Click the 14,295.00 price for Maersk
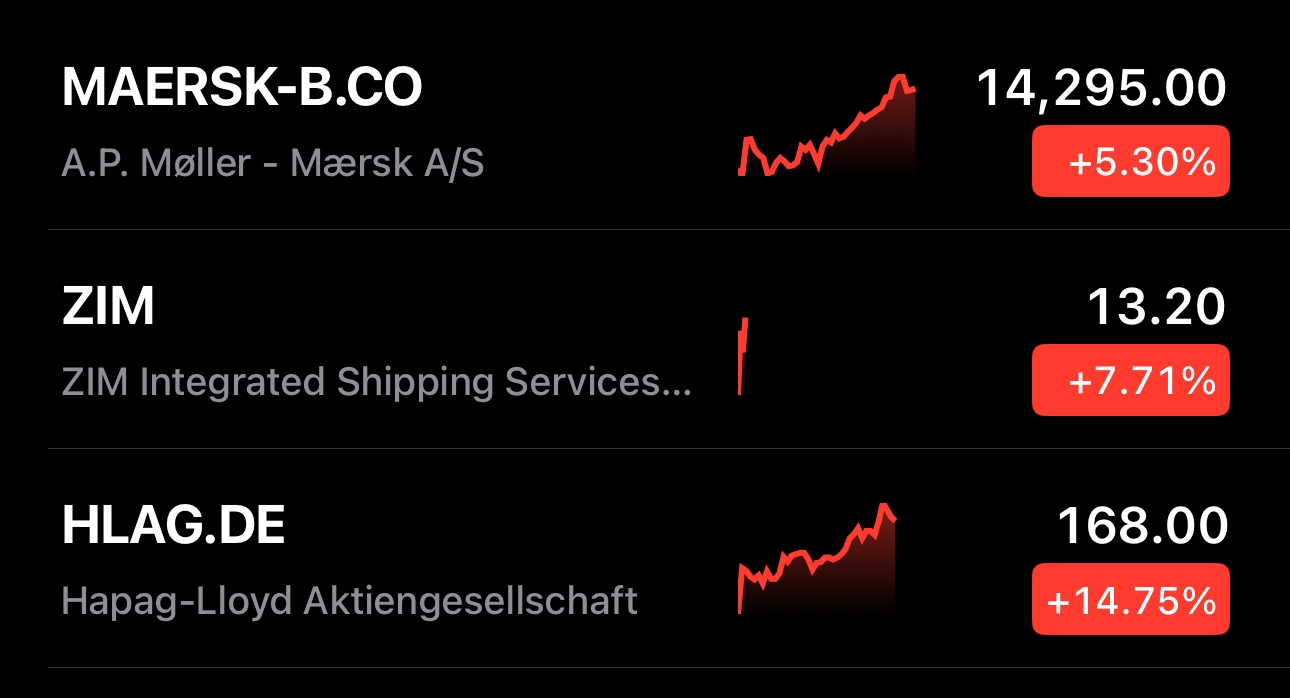Viewport: 1290px width, 698px height. 1101,88
